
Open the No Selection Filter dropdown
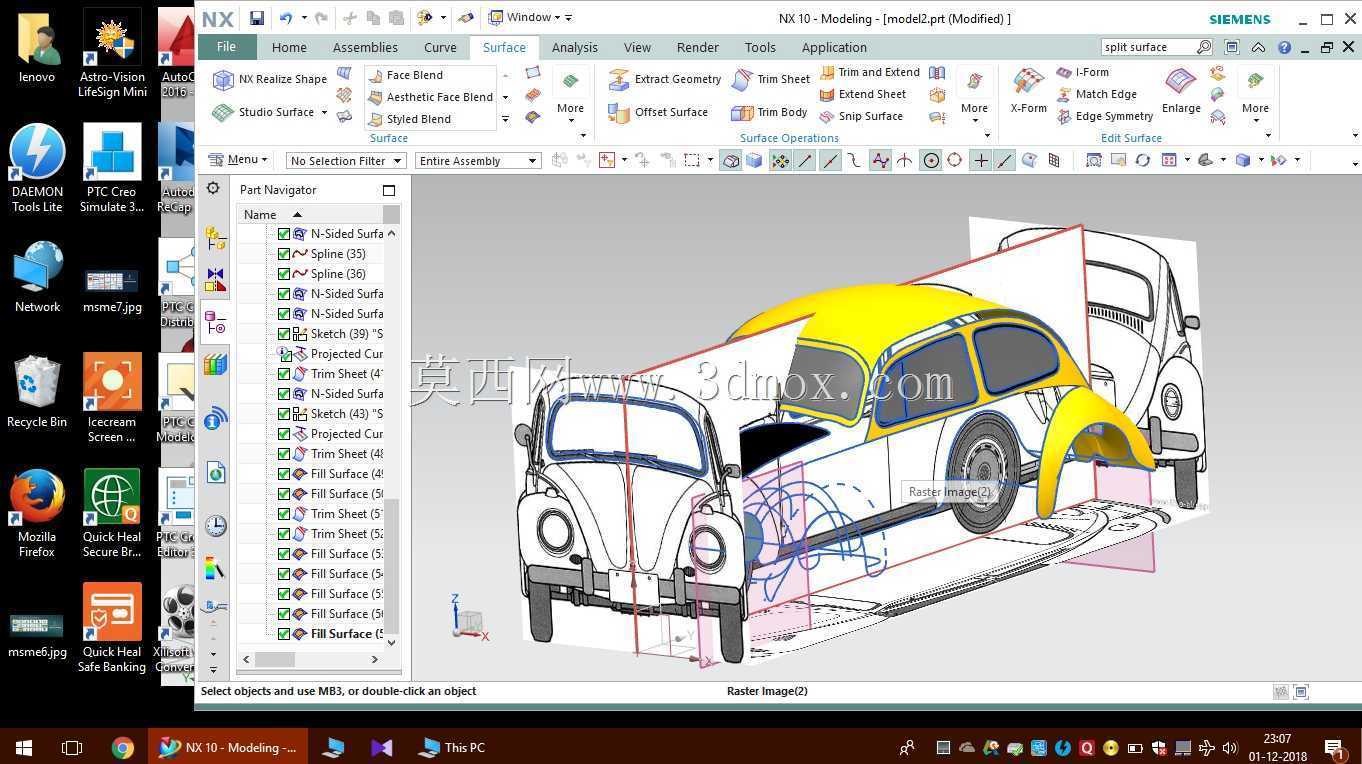tap(345, 161)
